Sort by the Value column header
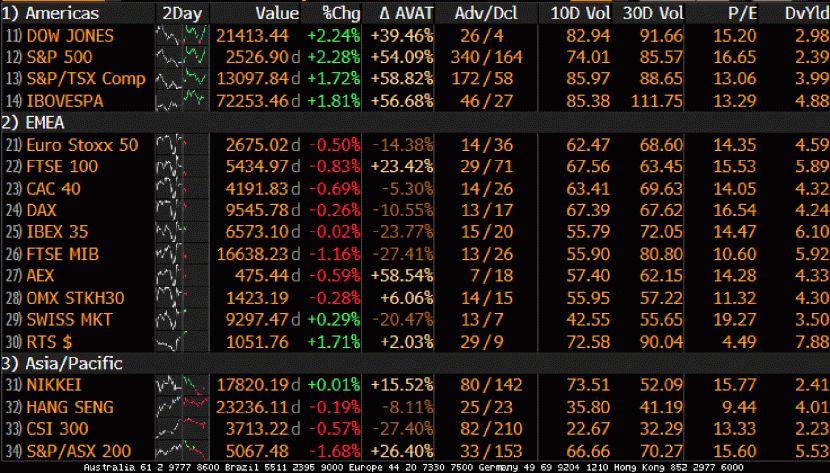This screenshot has height=473, width=830. pyautogui.click(x=277, y=13)
